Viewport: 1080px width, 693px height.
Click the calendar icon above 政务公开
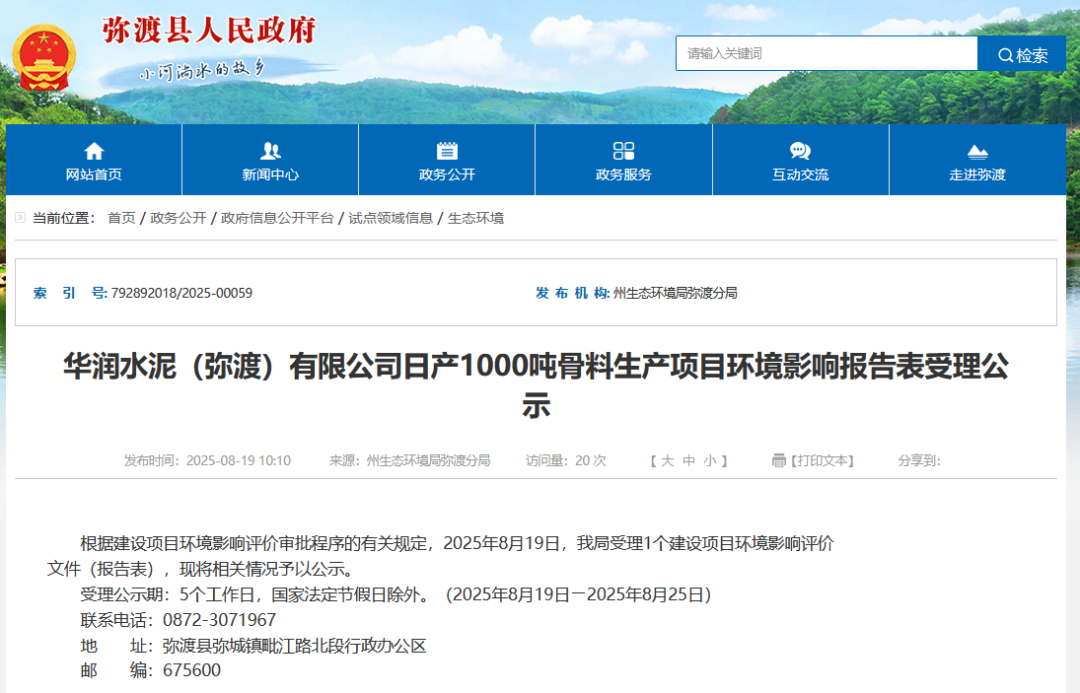click(447, 151)
